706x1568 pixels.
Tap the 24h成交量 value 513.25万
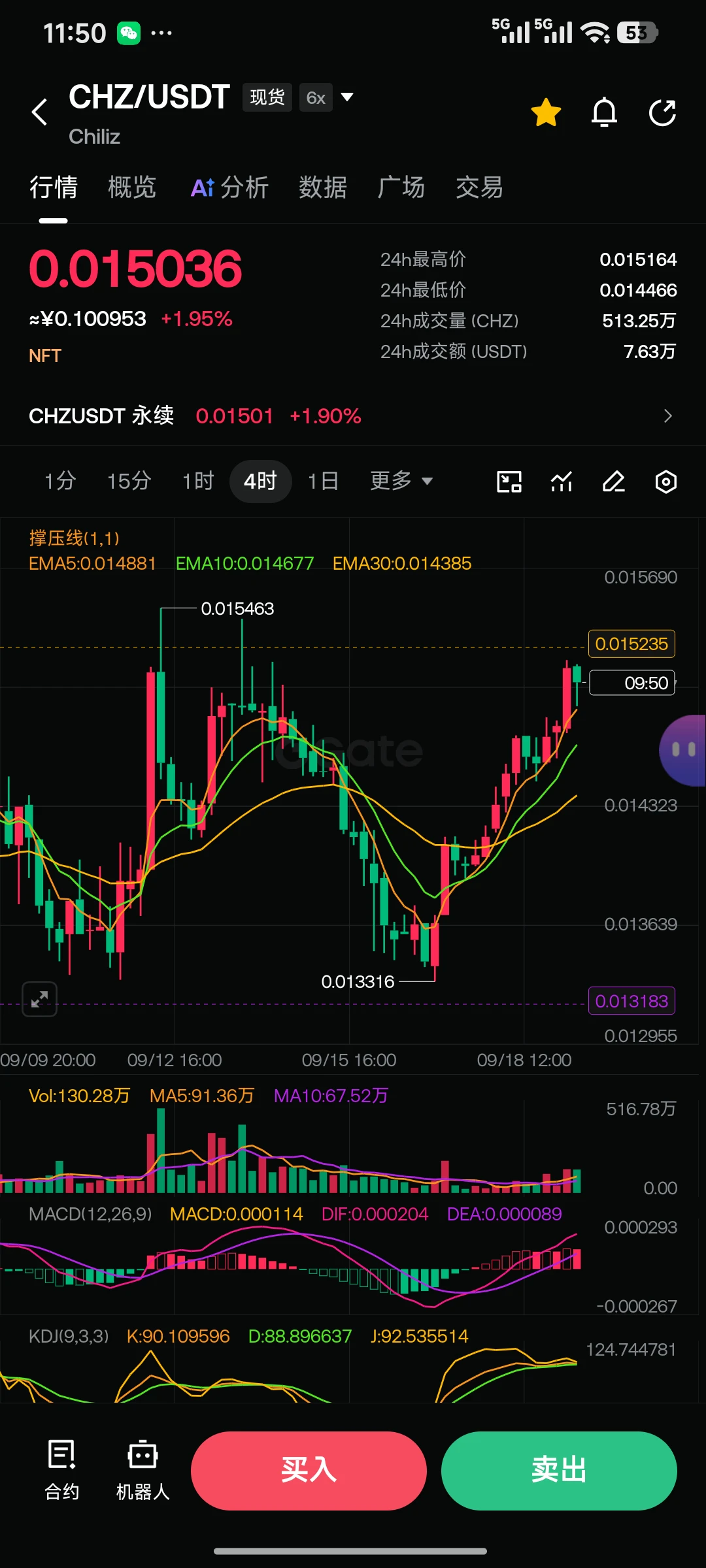pyautogui.click(x=639, y=321)
